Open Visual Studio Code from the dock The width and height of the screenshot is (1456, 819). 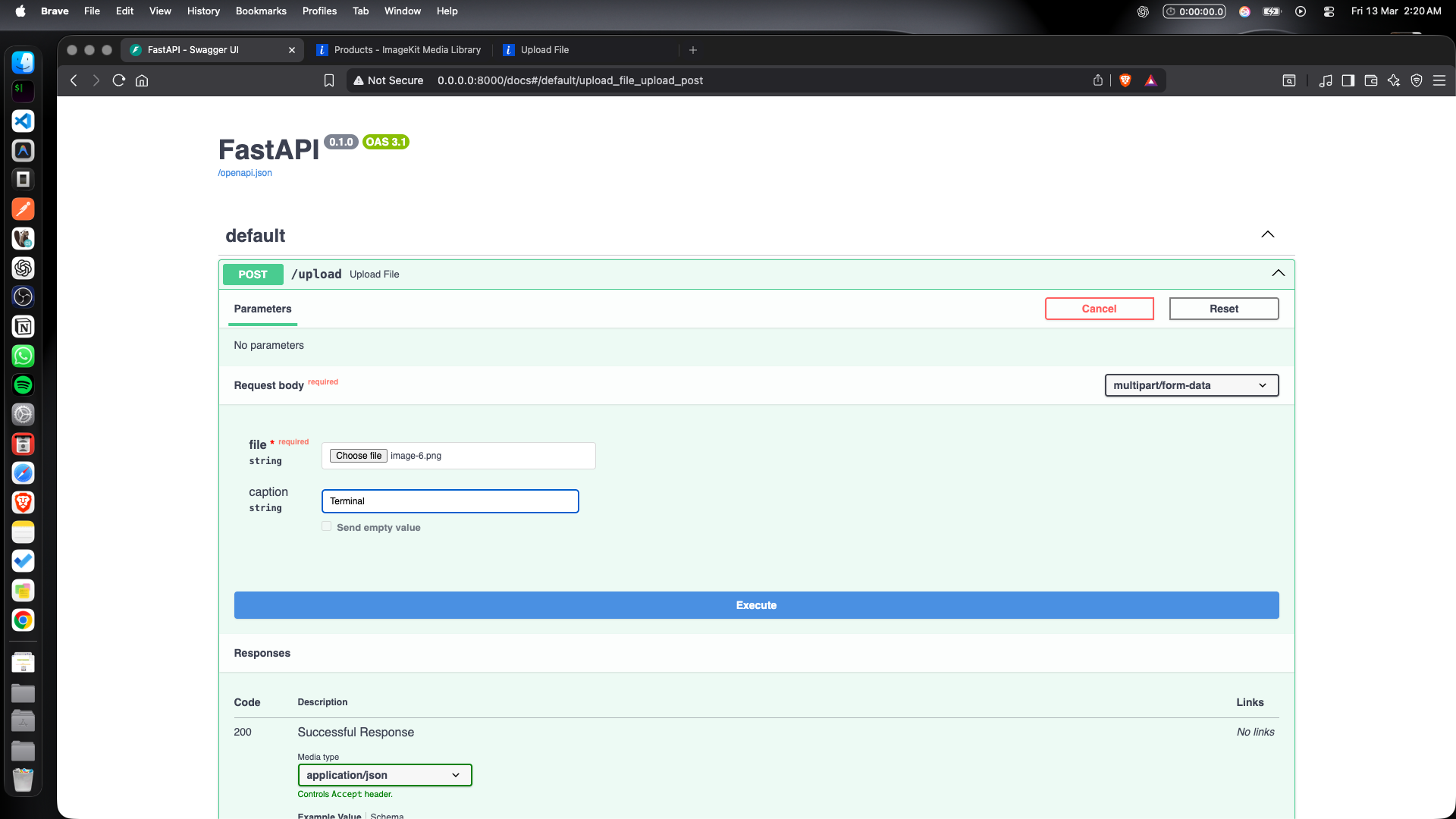tap(24, 121)
